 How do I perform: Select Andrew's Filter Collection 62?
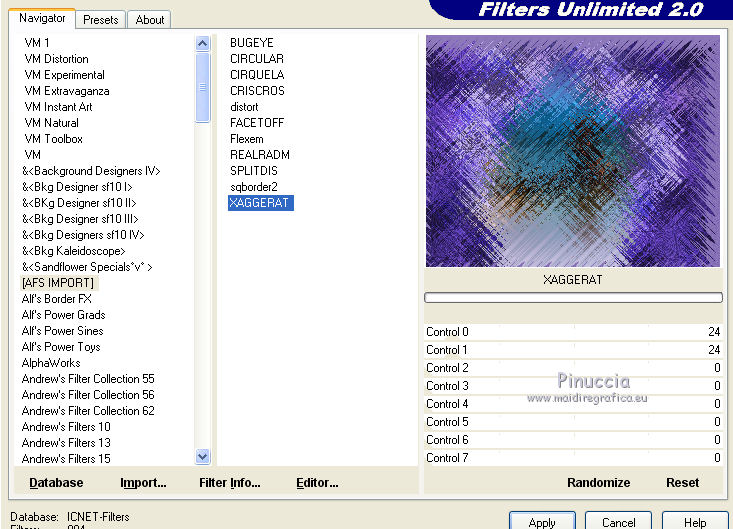[88, 411]
